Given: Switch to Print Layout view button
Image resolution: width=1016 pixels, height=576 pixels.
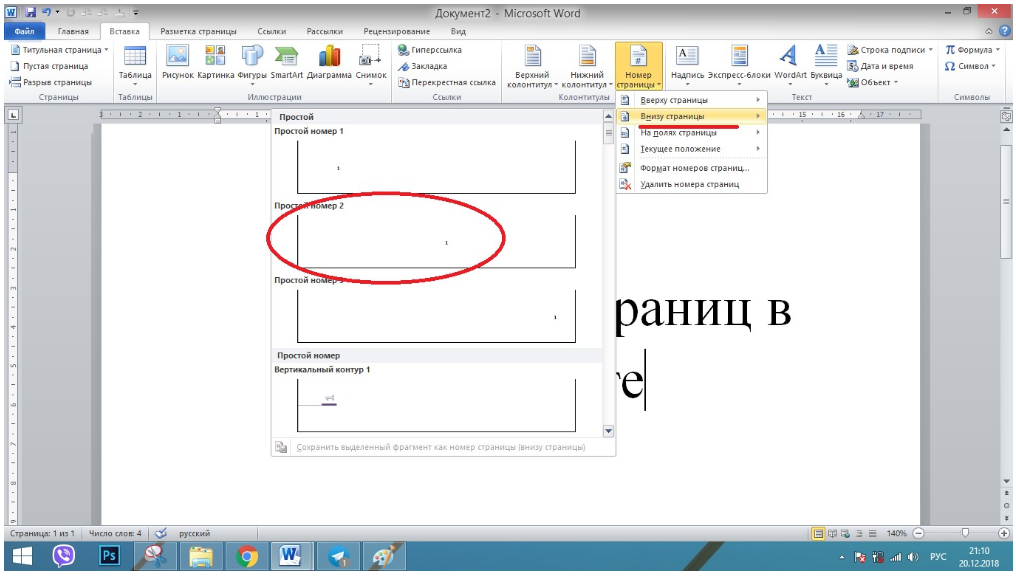Looking at the screenshot, I should [818, 533].
